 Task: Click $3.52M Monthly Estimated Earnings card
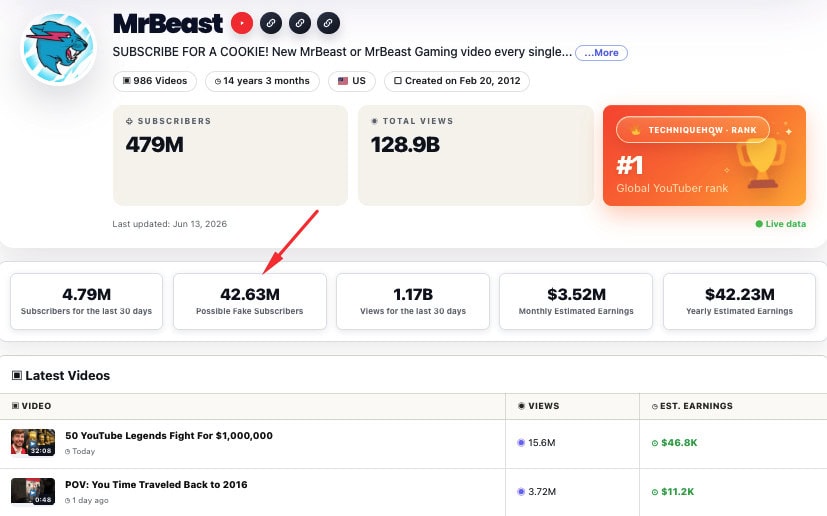click(576, 301)
